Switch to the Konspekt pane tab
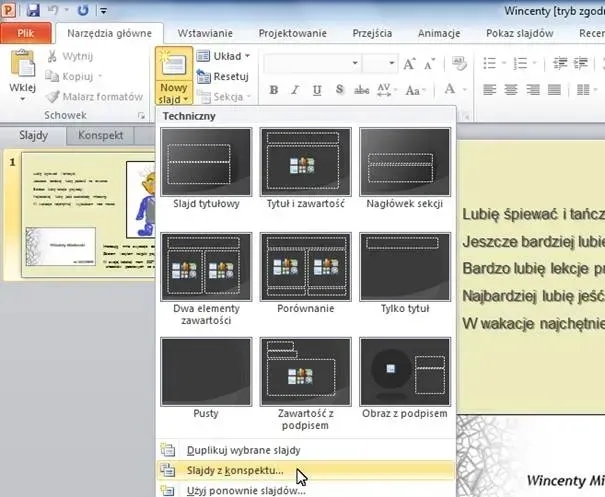The width and height of the screenshot is (605, 497). coord(100,135)
